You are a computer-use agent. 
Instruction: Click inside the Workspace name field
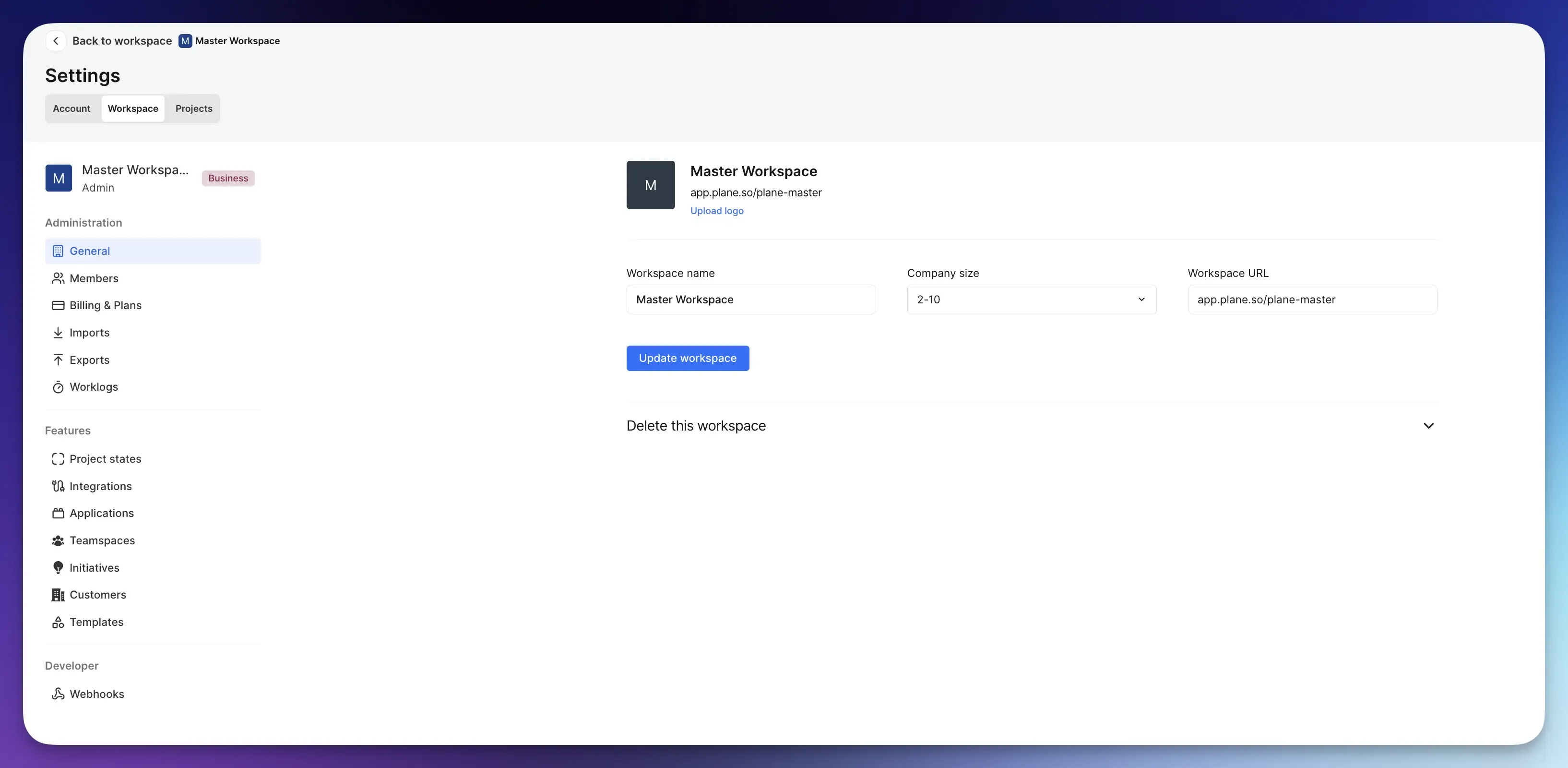(750, 299)
